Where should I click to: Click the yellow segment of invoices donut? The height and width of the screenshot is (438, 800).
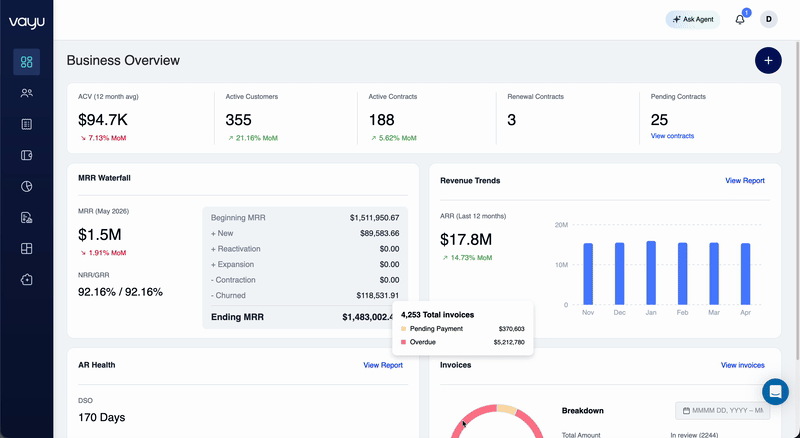click(507, 409)
